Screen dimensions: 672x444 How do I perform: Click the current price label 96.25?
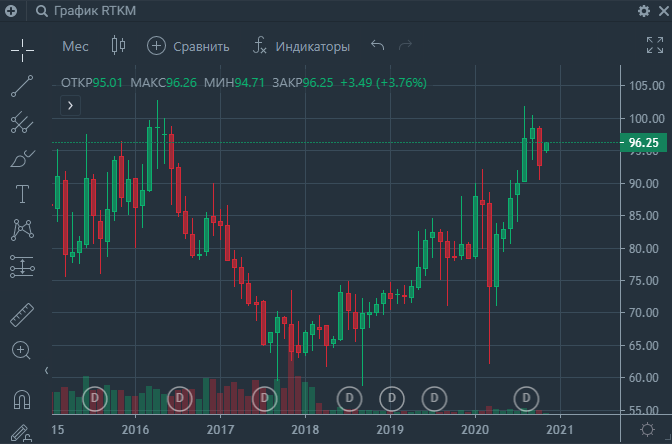tap(644, 143)
